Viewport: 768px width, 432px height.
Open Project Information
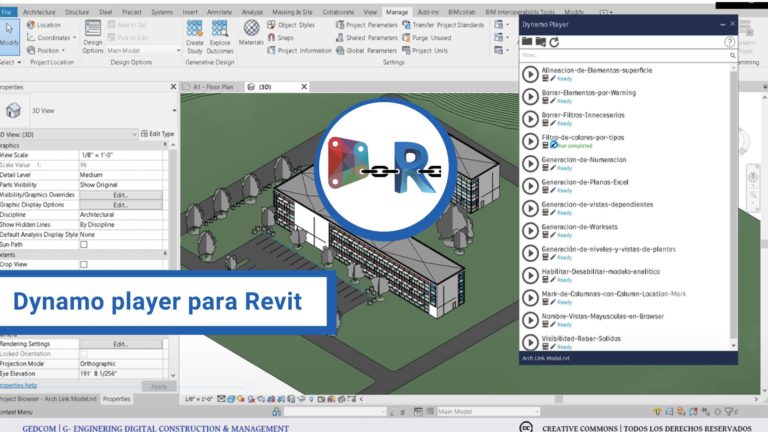299,50
